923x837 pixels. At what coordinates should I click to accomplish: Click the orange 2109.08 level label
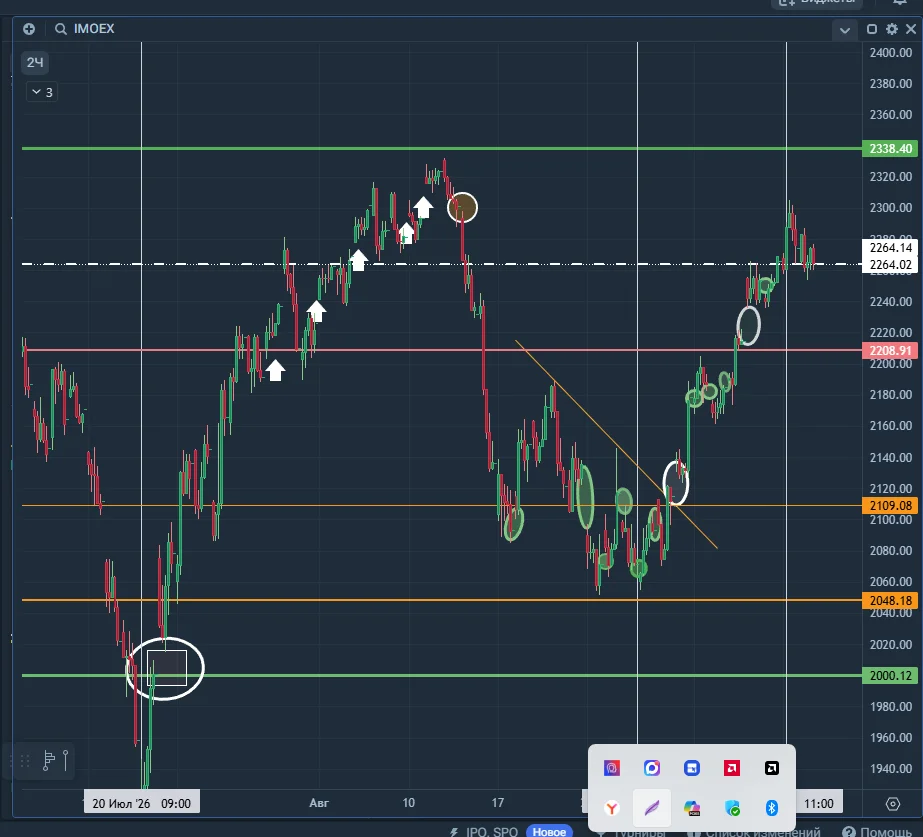tap(890, 506)
